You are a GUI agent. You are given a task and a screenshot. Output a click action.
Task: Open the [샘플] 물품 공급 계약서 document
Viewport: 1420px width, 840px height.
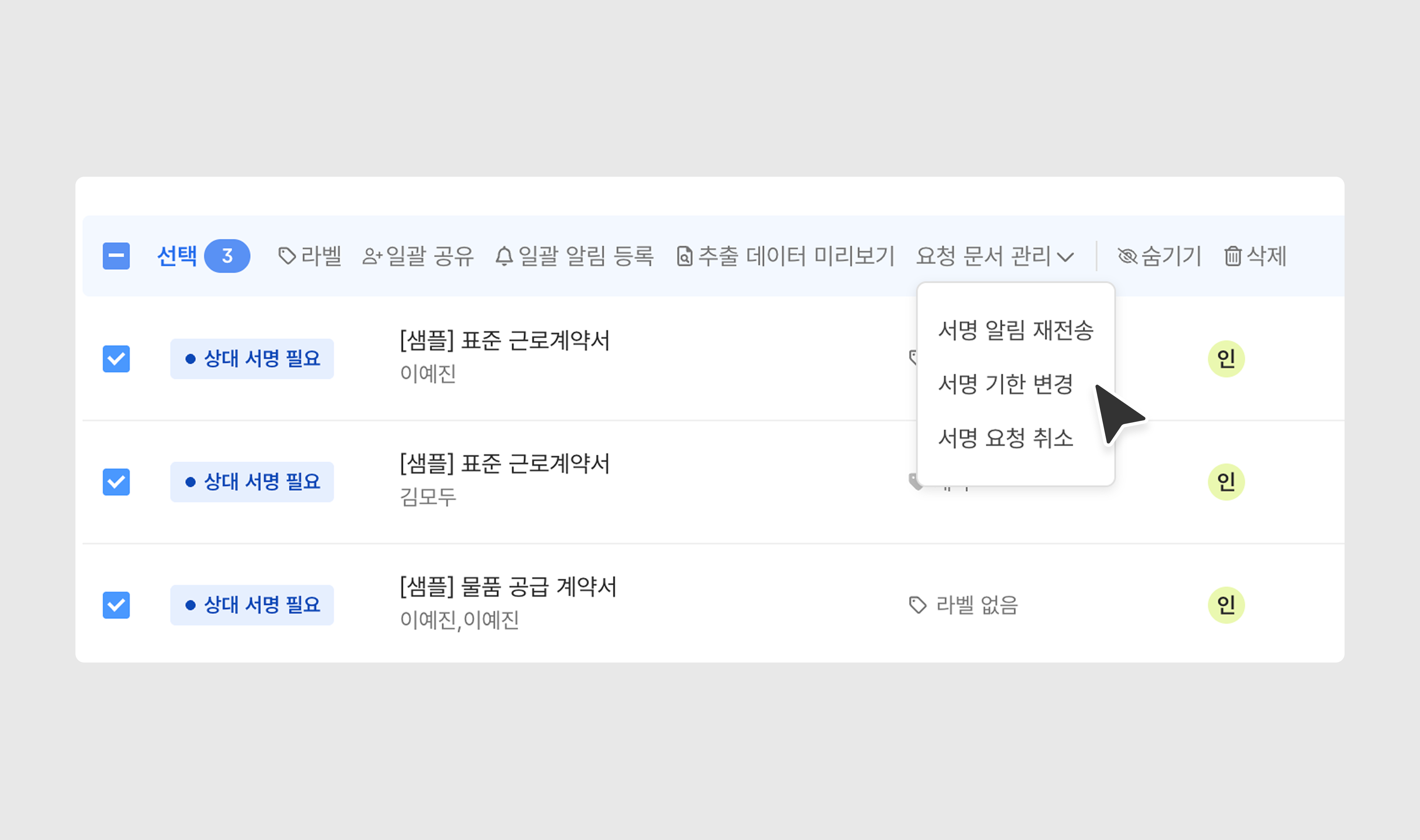pyautogui.click(x=508, y=586)
